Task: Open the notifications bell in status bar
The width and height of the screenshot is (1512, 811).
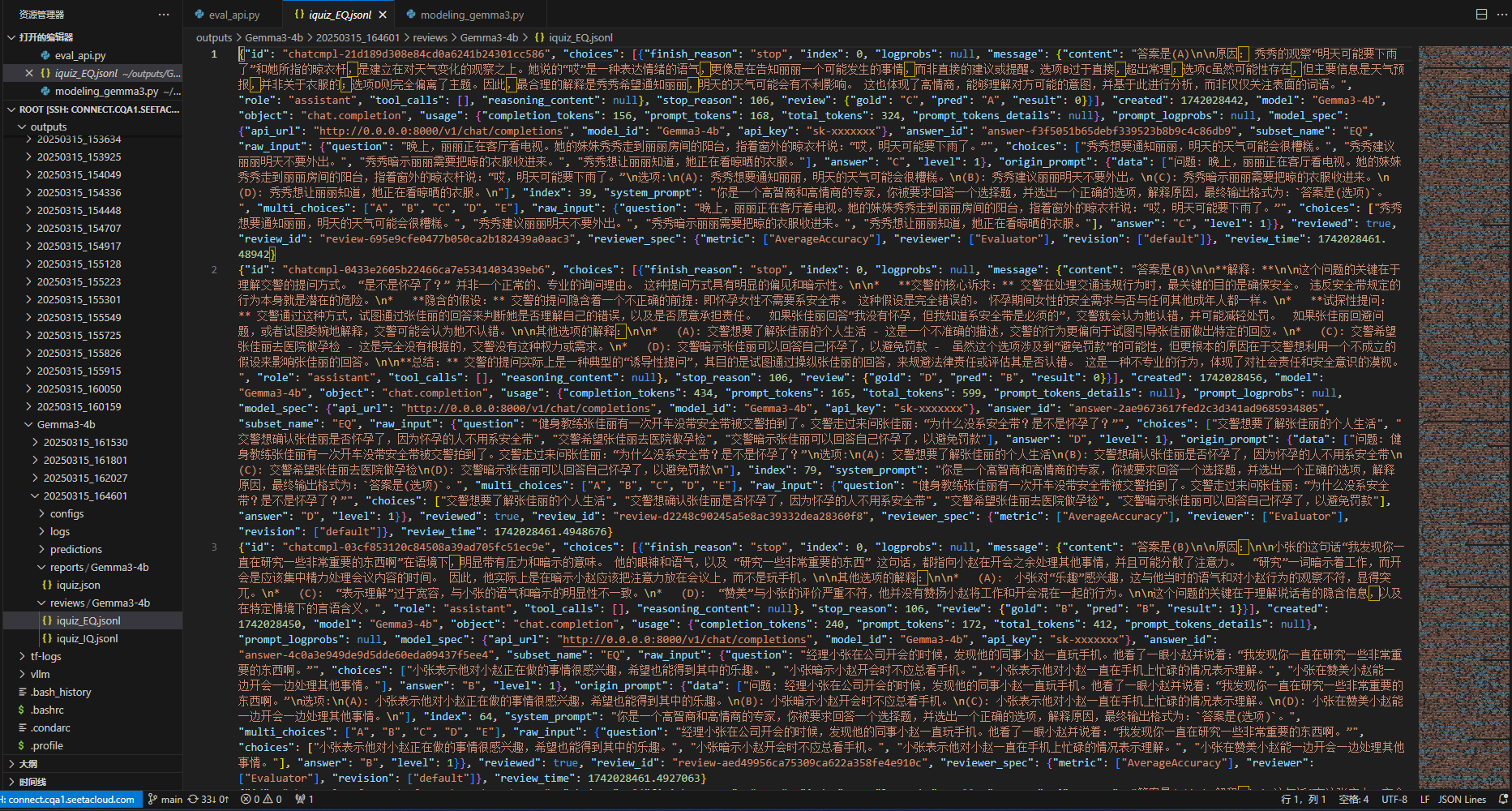Action: point(1503,800)
